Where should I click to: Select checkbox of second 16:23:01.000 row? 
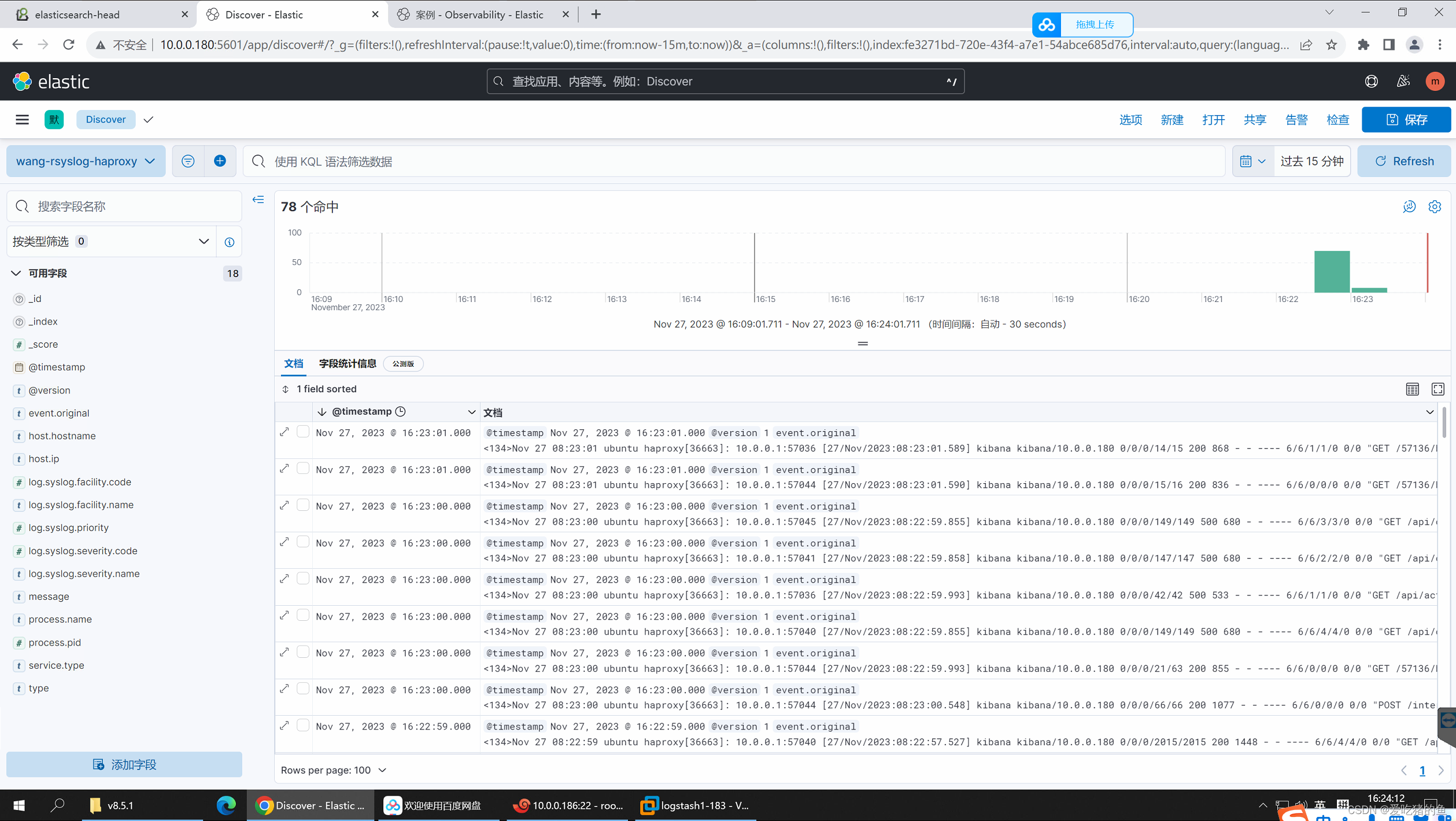tap(303, 469)
